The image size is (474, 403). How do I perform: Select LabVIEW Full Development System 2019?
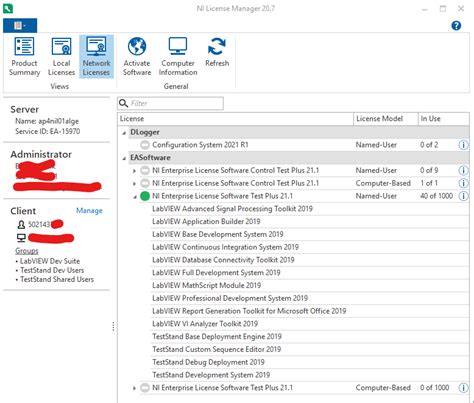pos(216,273)
